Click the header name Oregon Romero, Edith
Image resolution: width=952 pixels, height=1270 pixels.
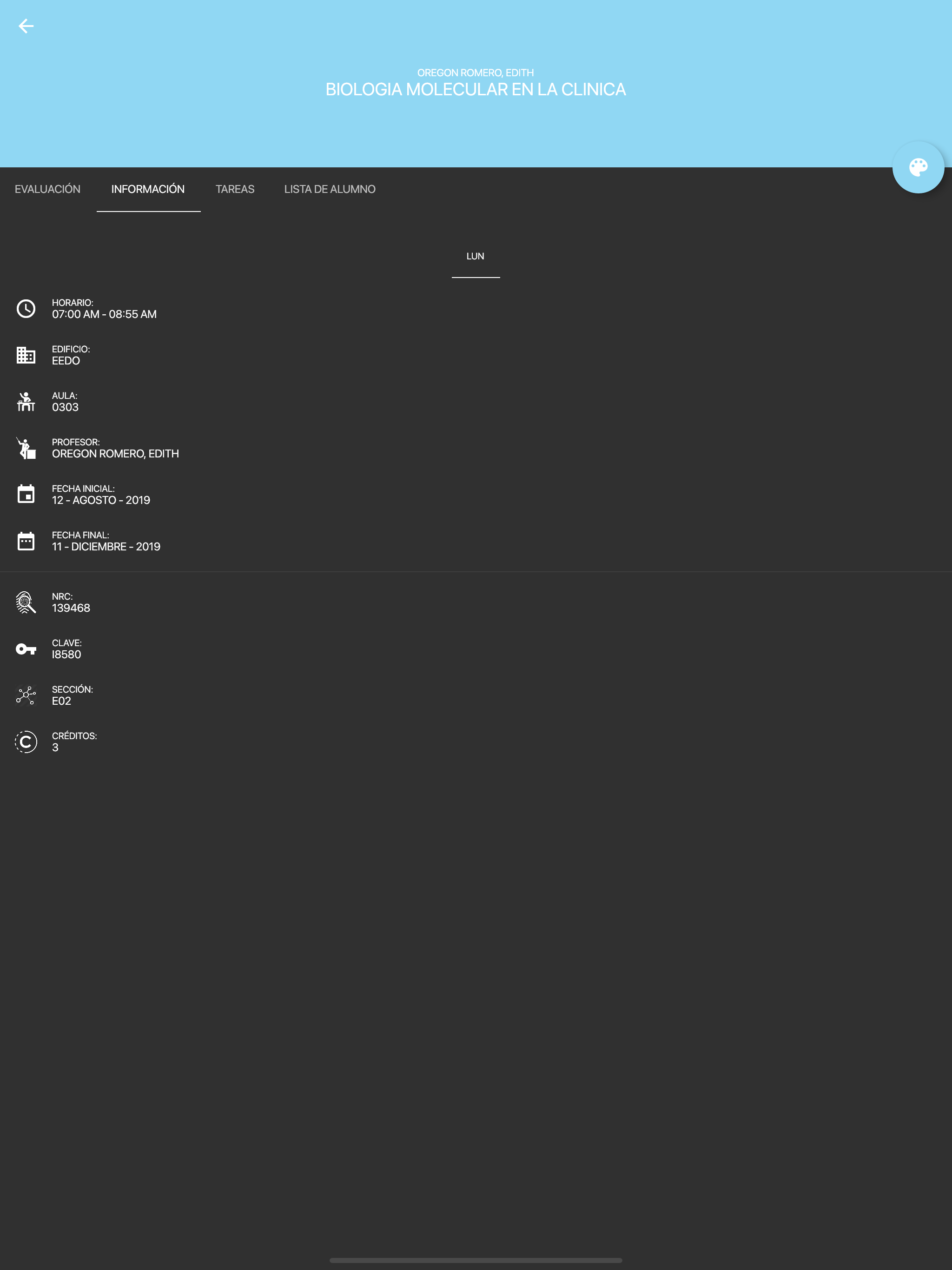point(476,73)
